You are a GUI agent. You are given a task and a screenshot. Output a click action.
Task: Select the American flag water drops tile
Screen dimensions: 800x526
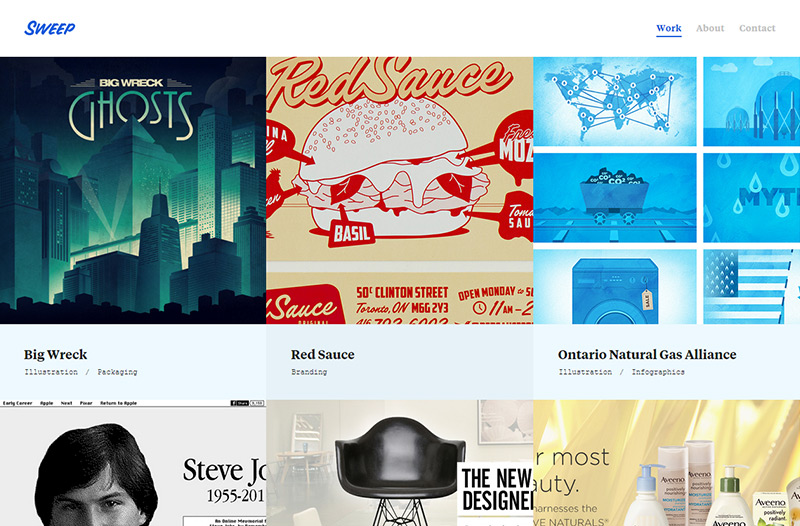(751, 286)
